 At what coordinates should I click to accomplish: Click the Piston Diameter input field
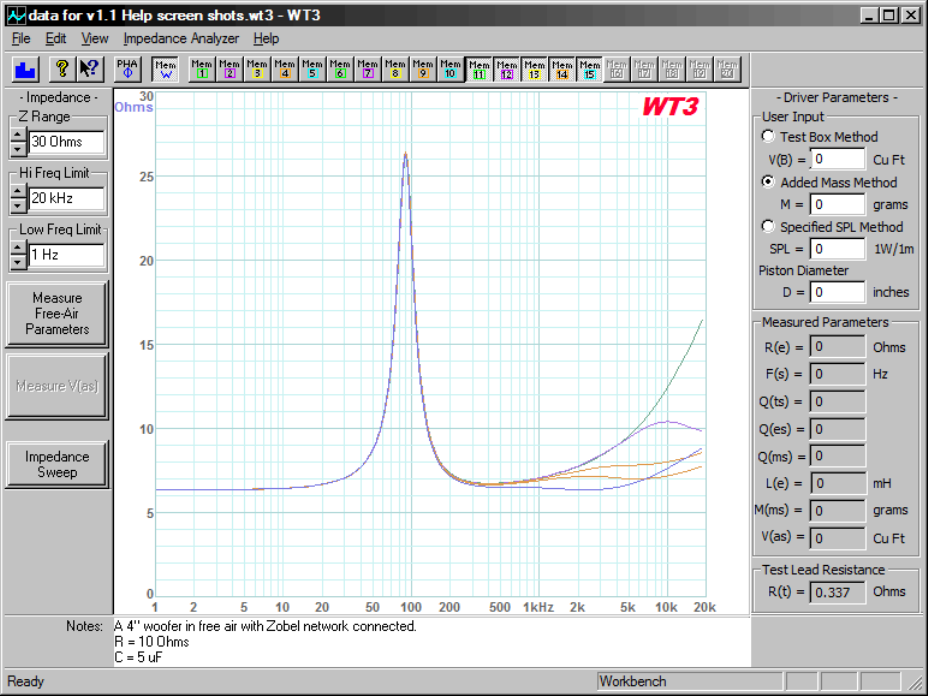(x=836, y=292)
